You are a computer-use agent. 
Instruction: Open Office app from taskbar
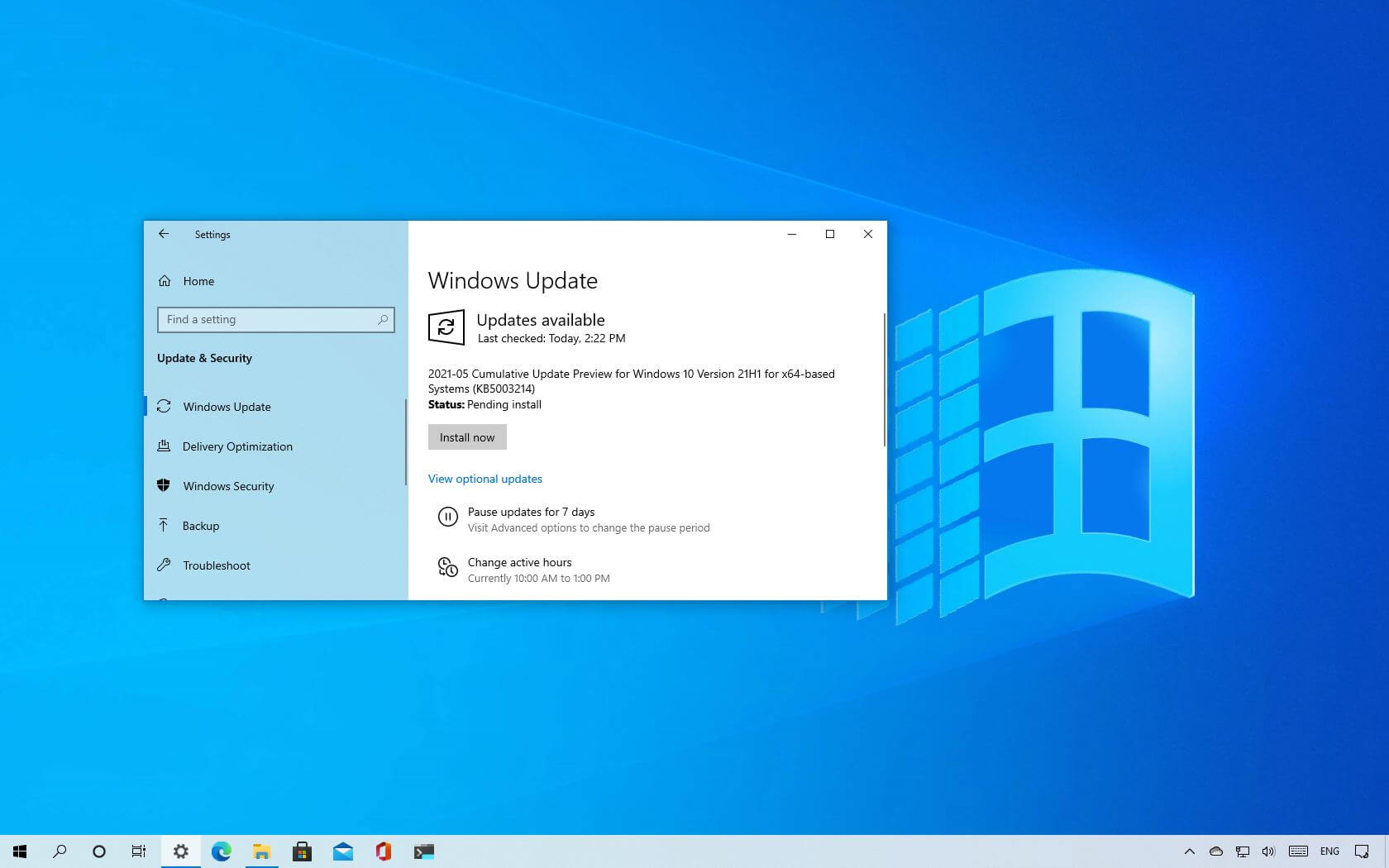coord(383,851)
